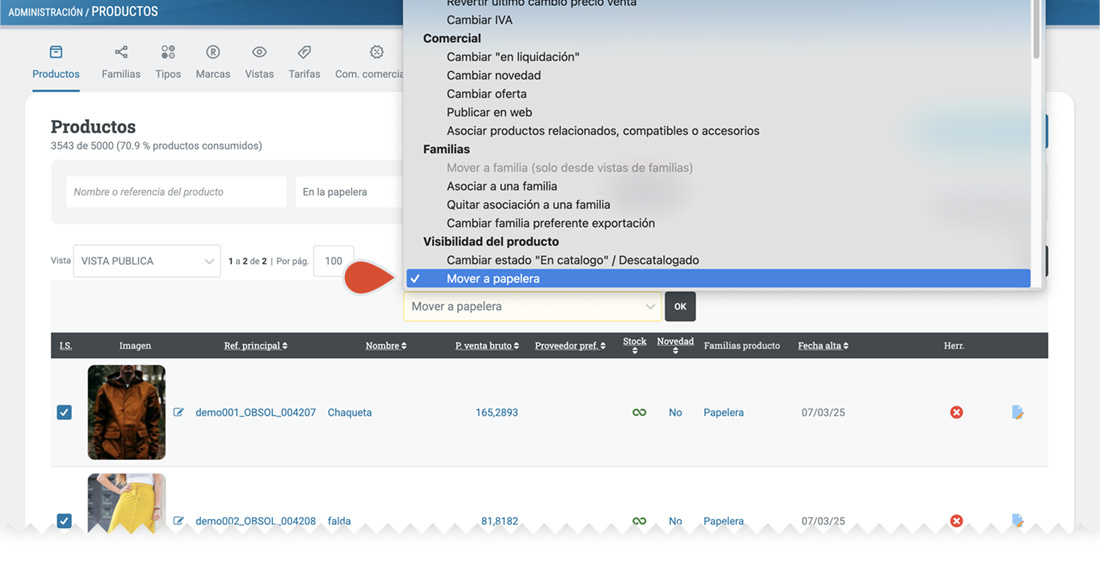Click Papelera family link in falda row
1100x572 pixels.
pyautogui.click(x=723, y=521)
